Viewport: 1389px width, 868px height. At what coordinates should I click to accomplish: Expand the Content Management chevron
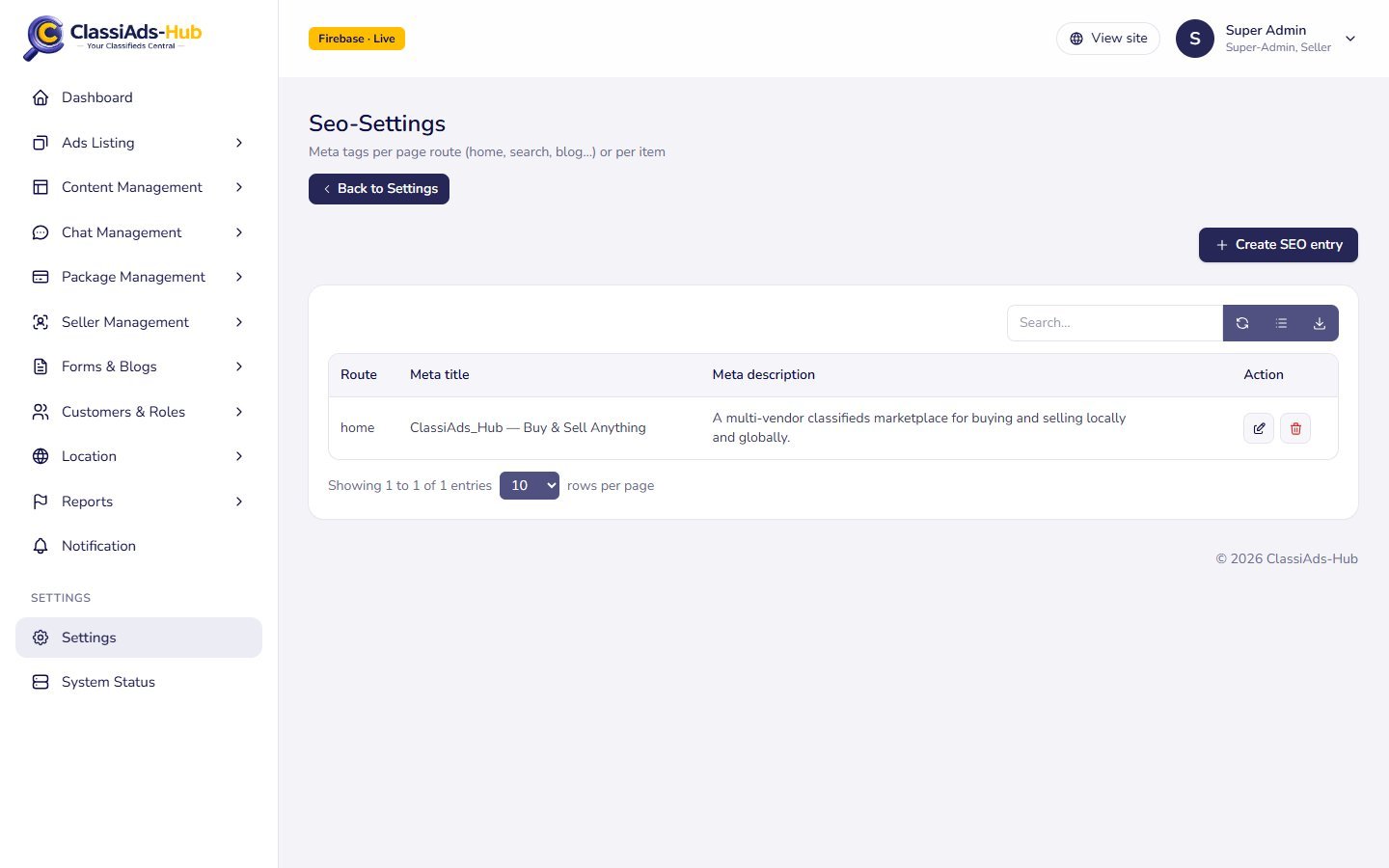(239, 187)
